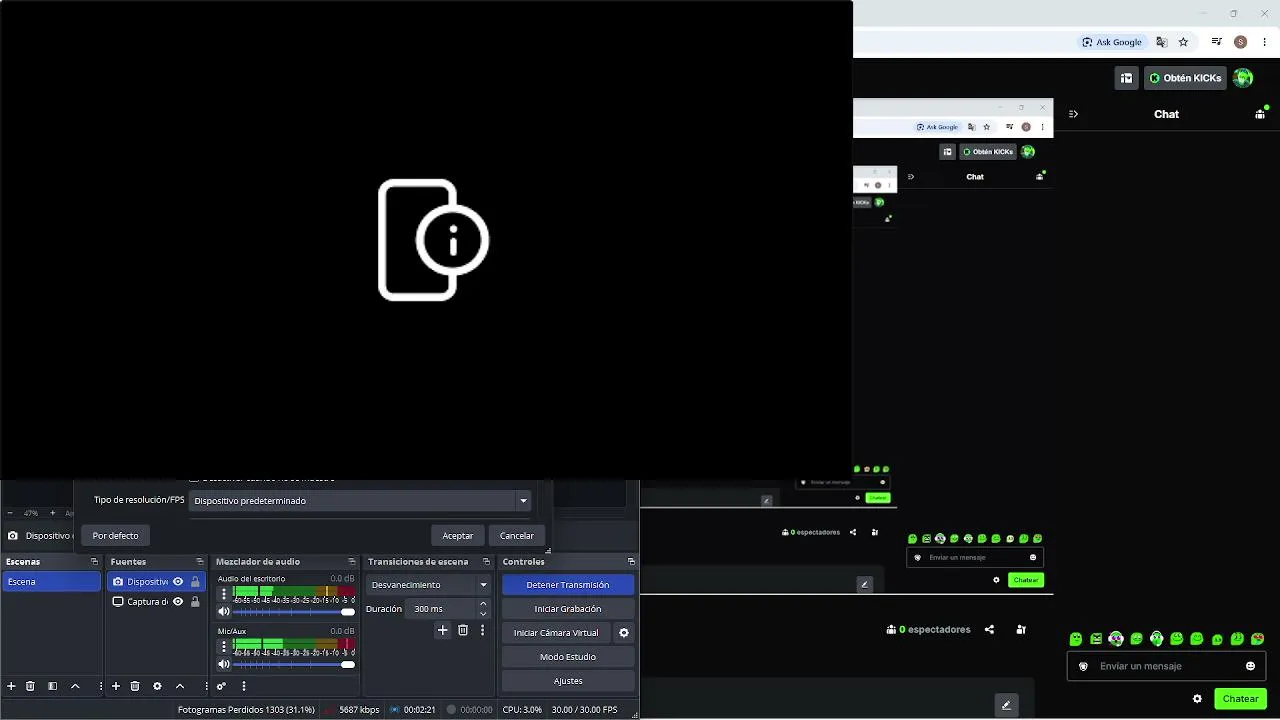Move scene up with the Escenas arrow
This screenshot has width=1280, height=720.
75,686
